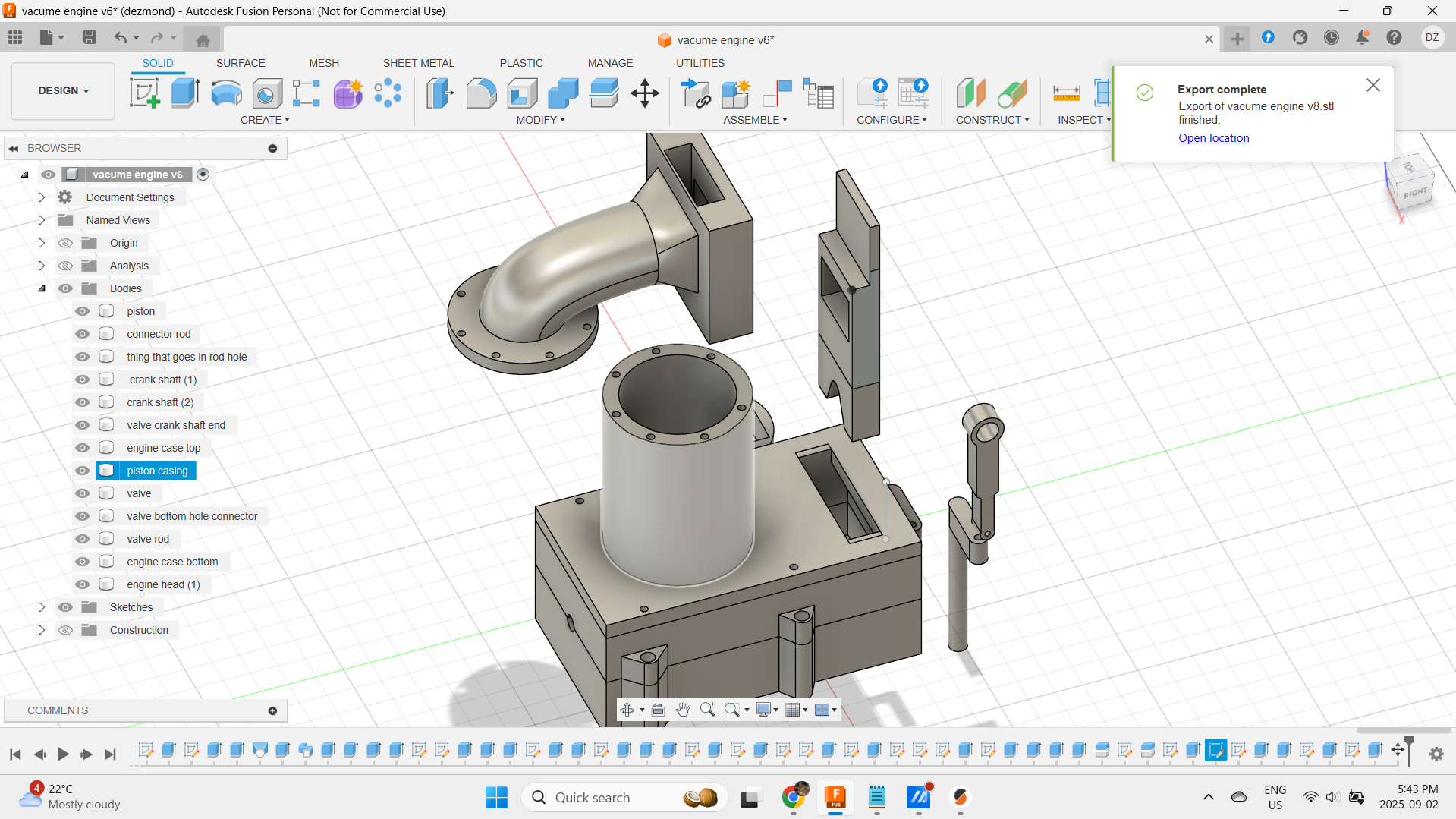This screenshot has width=1456, height=819.
Task: Click the ViewCube RIGHT face
Action: pyautogui.click(x=1414, y=193)
